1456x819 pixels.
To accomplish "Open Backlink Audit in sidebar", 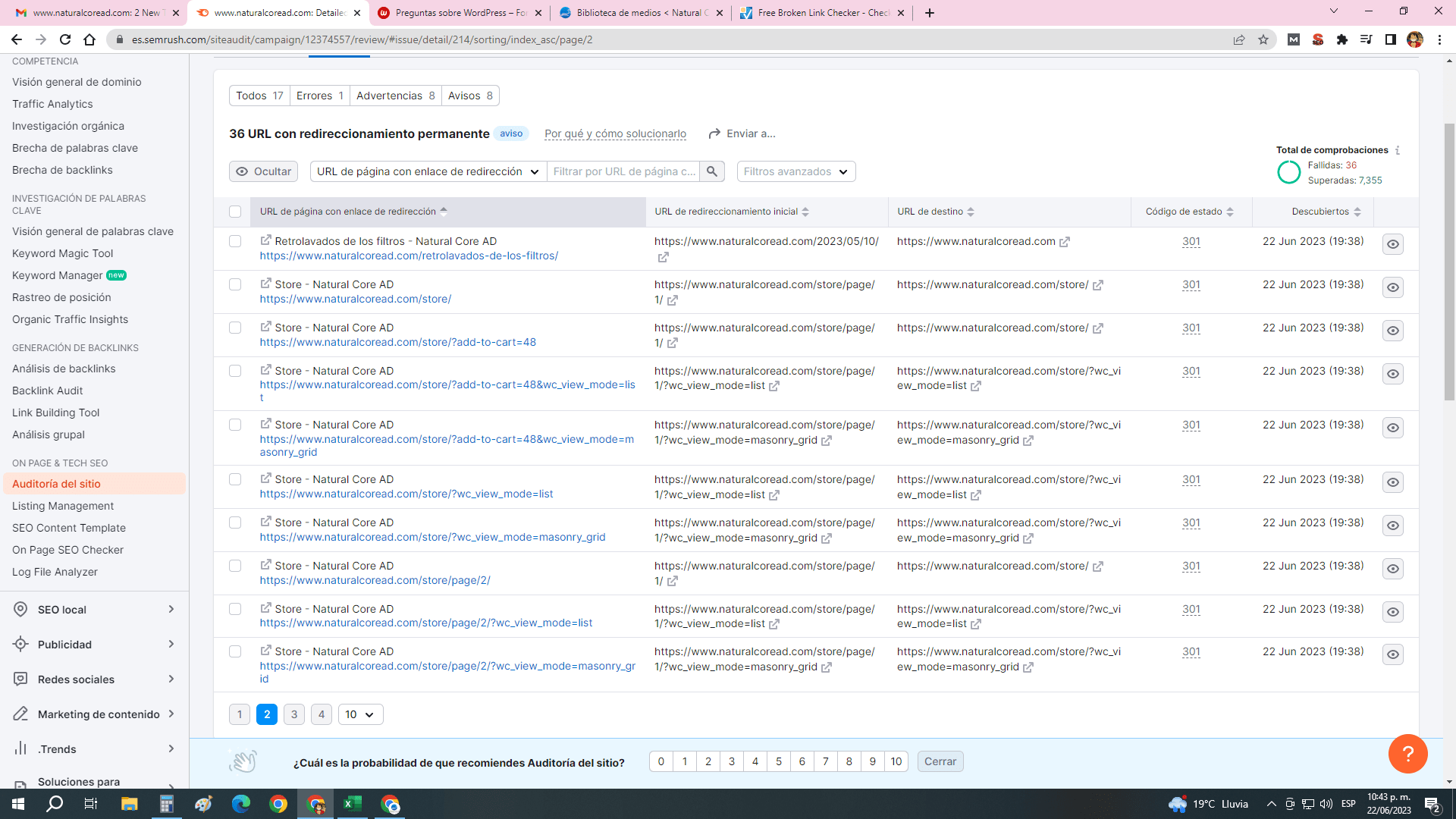I will point(48,391).
